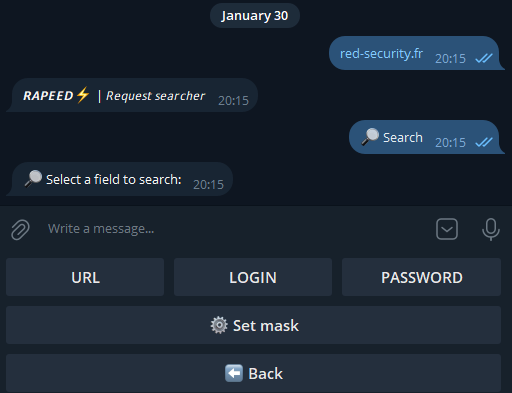Click the magnifier in Select a field message
512x393 pixels.
(33, 179)
